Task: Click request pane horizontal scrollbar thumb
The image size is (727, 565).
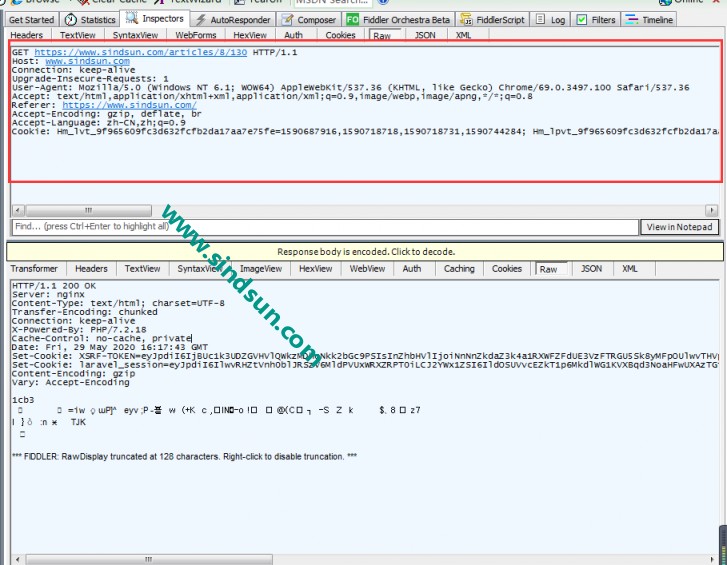Action: 88,210
